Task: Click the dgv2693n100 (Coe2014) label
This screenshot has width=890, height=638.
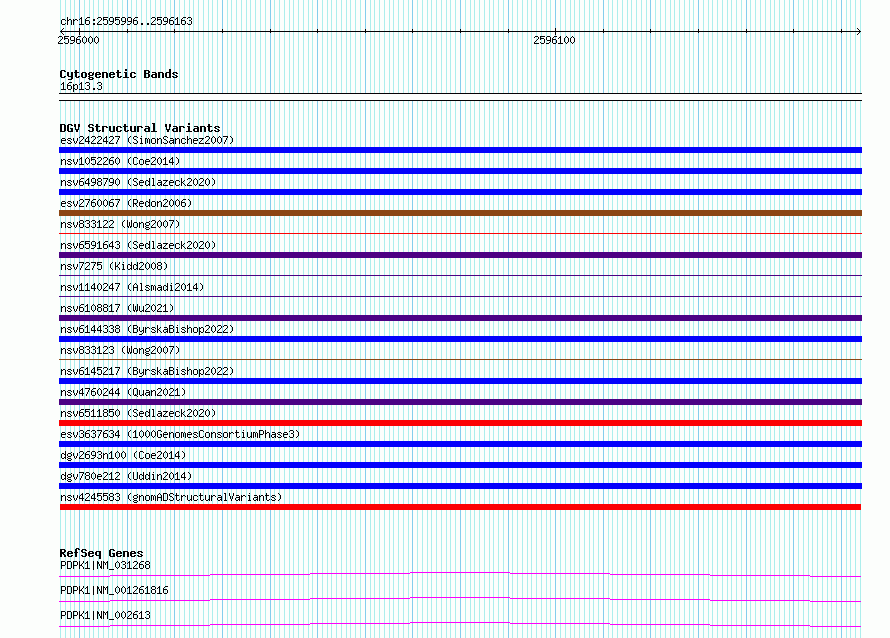Action: [x=123, y=455]
